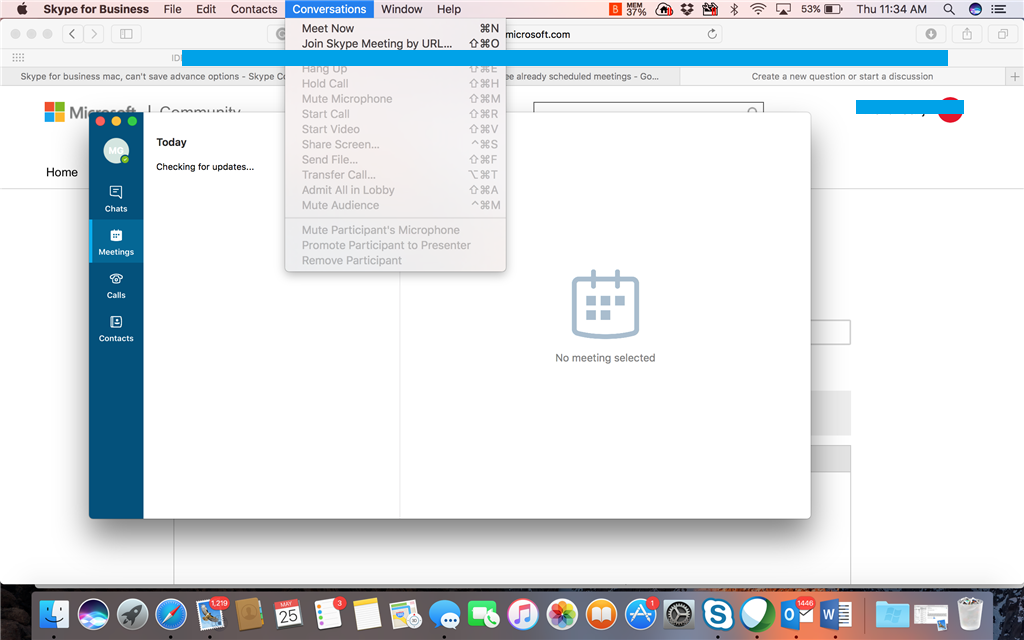Image resolution: width=1024 pixels, height=640 pixels.
Task: Add a new Safari tab
Action: pyautogui.click(x=1014, y=76)
